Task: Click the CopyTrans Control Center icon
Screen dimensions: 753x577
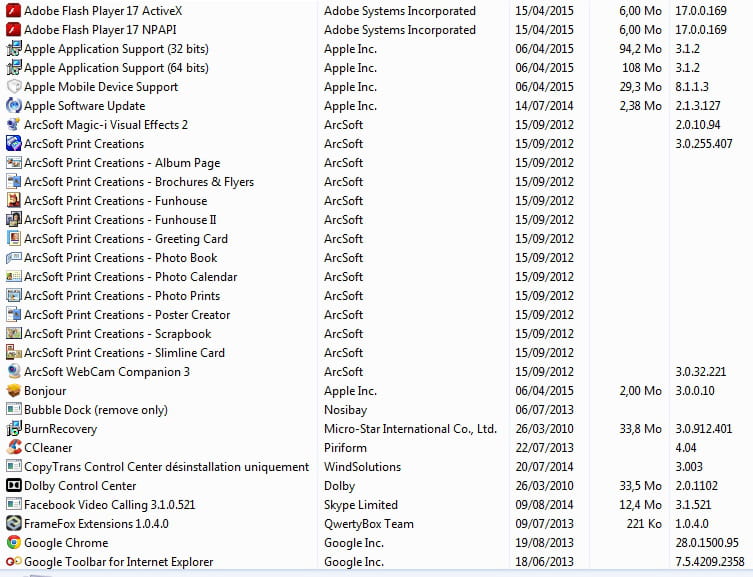Action: click(x=13, y=467)
